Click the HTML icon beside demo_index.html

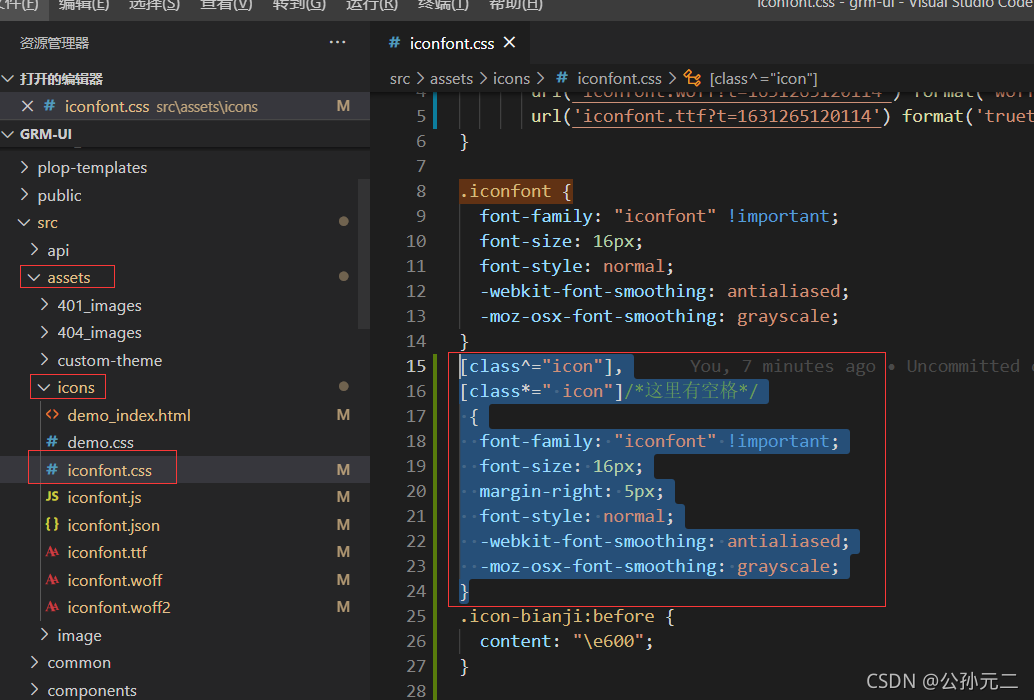52,415
